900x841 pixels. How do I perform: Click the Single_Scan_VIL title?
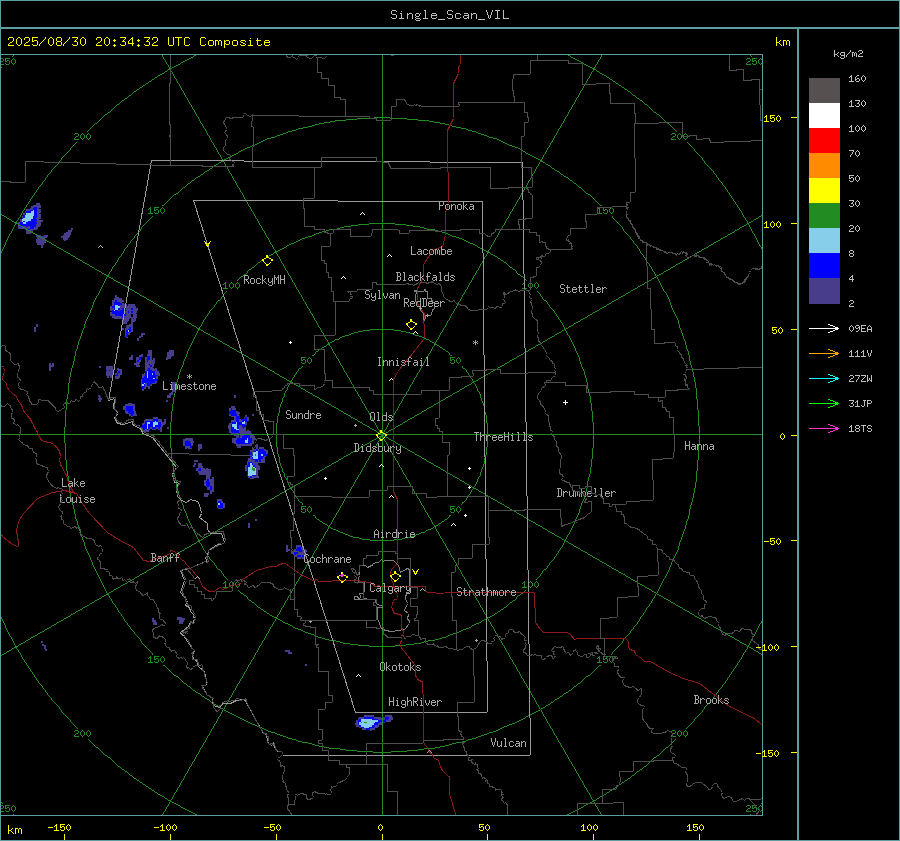pos(449,15)
